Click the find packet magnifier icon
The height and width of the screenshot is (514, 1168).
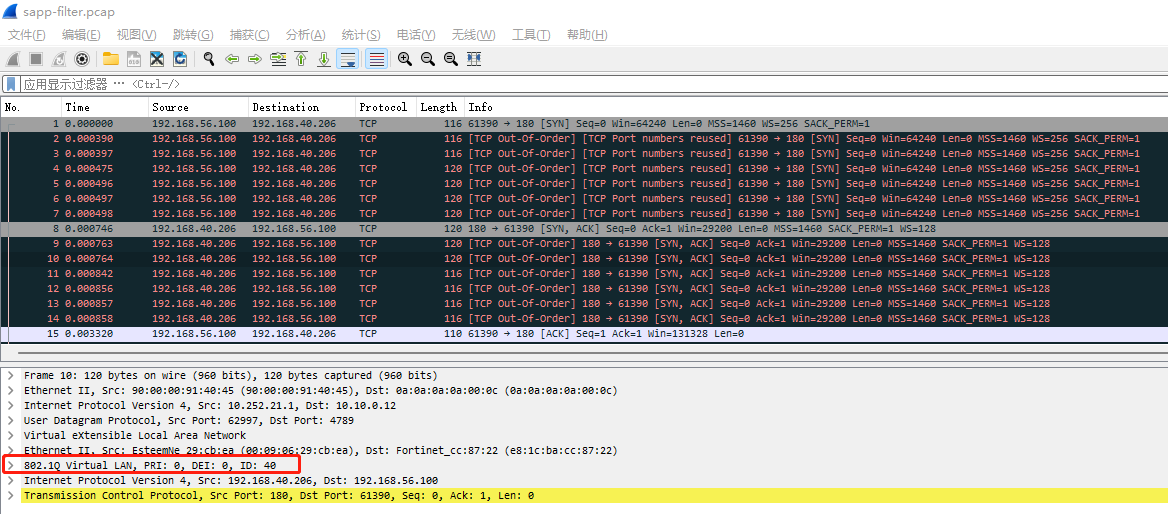pyautogui.click(x=209, y=59)
